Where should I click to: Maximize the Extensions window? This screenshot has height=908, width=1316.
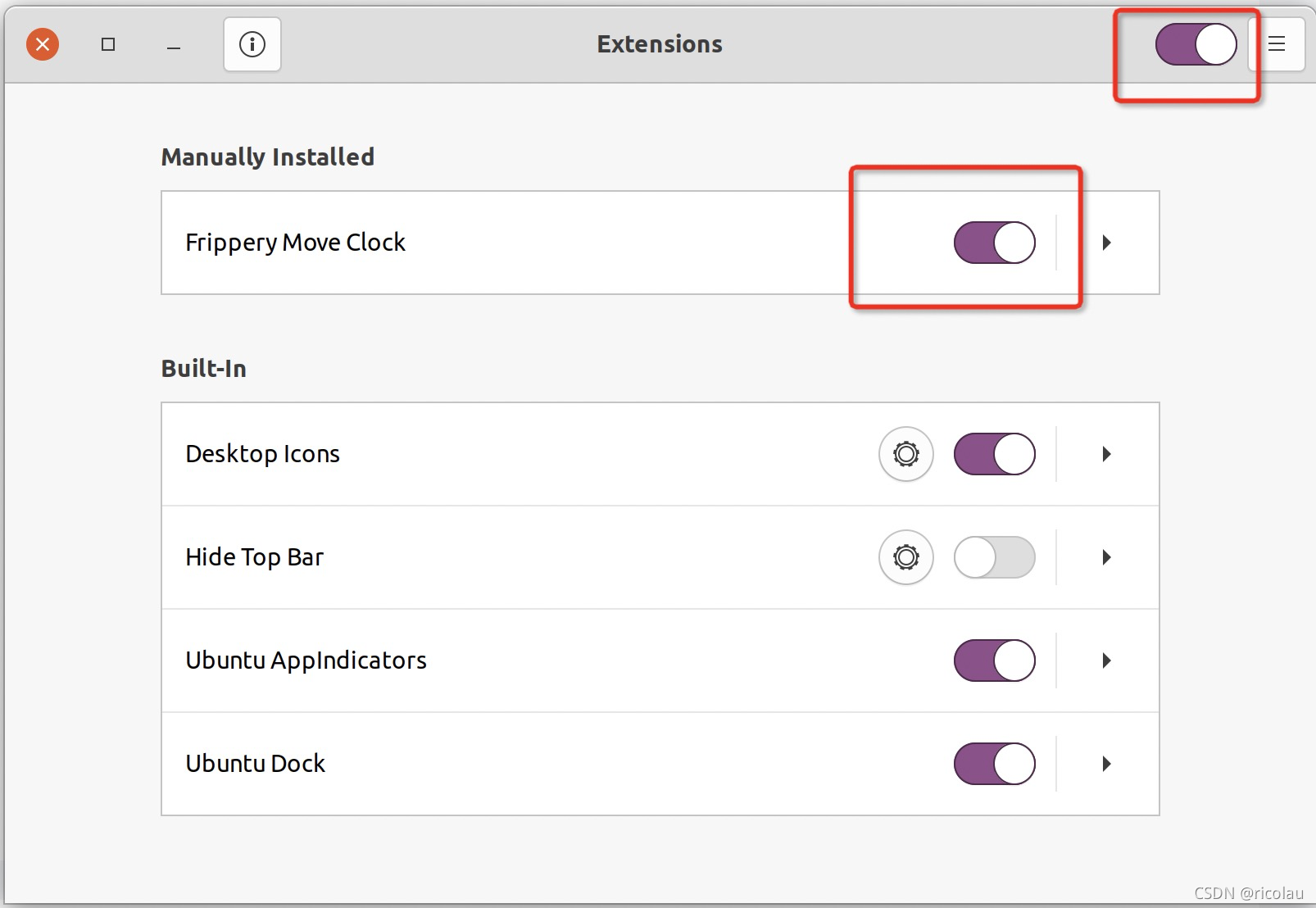[x=108, y=44]
